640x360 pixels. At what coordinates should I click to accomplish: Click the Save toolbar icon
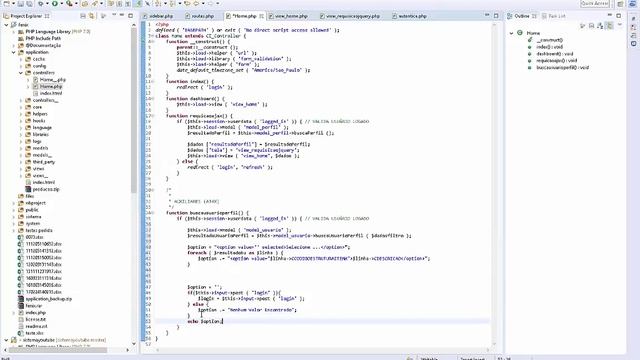(x=21, y=4)
